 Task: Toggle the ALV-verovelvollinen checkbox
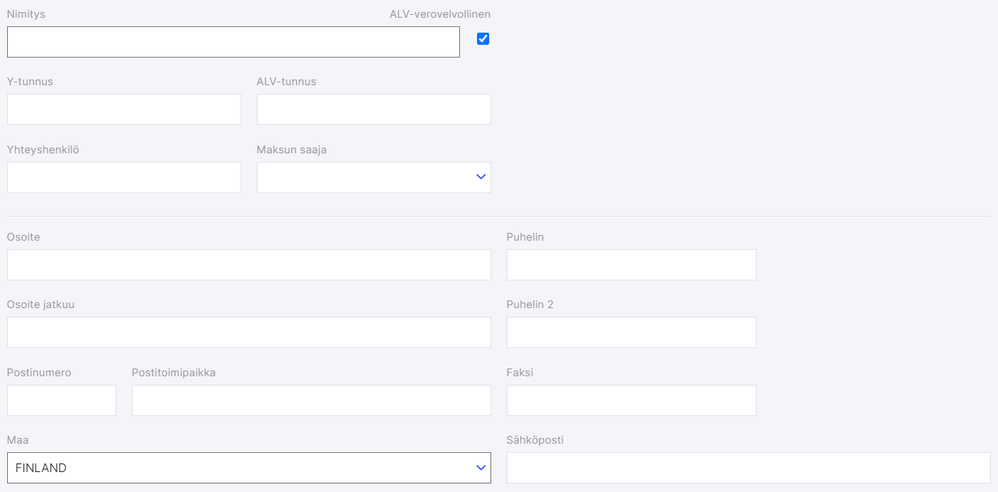coord(483,39)
